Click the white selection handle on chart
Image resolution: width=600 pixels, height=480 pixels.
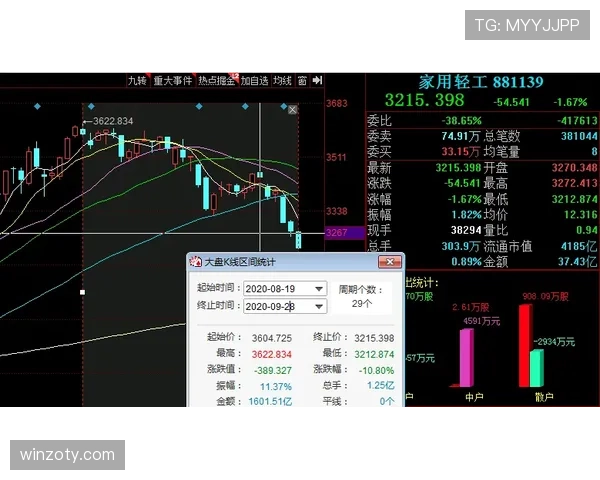pyautogui.click(x=83, y=292)
